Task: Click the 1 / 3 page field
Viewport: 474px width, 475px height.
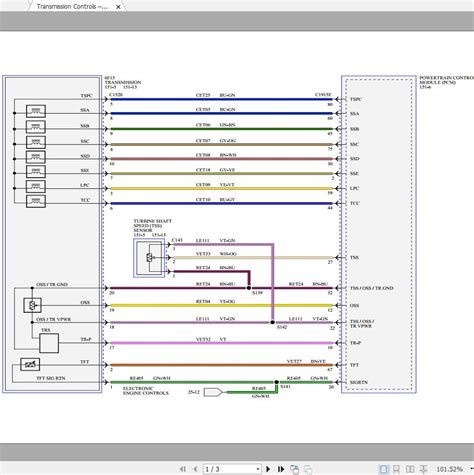Action: (229, 469)
